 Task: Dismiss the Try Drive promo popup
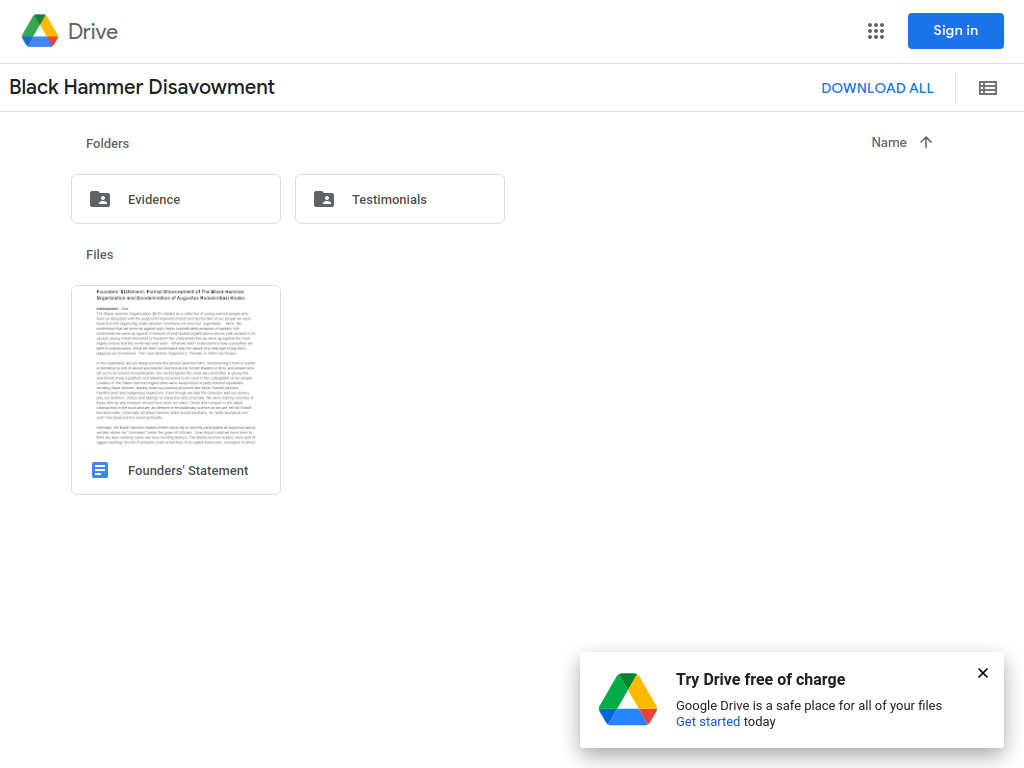(983, 673)
